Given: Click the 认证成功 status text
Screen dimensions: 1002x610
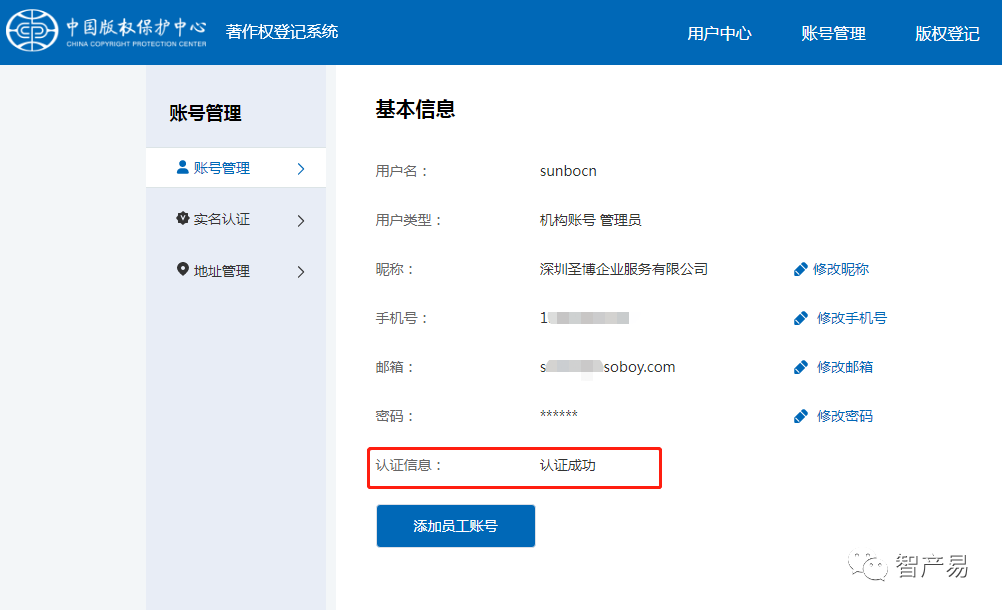Looking at the screenshot, I should click(567, 466).
